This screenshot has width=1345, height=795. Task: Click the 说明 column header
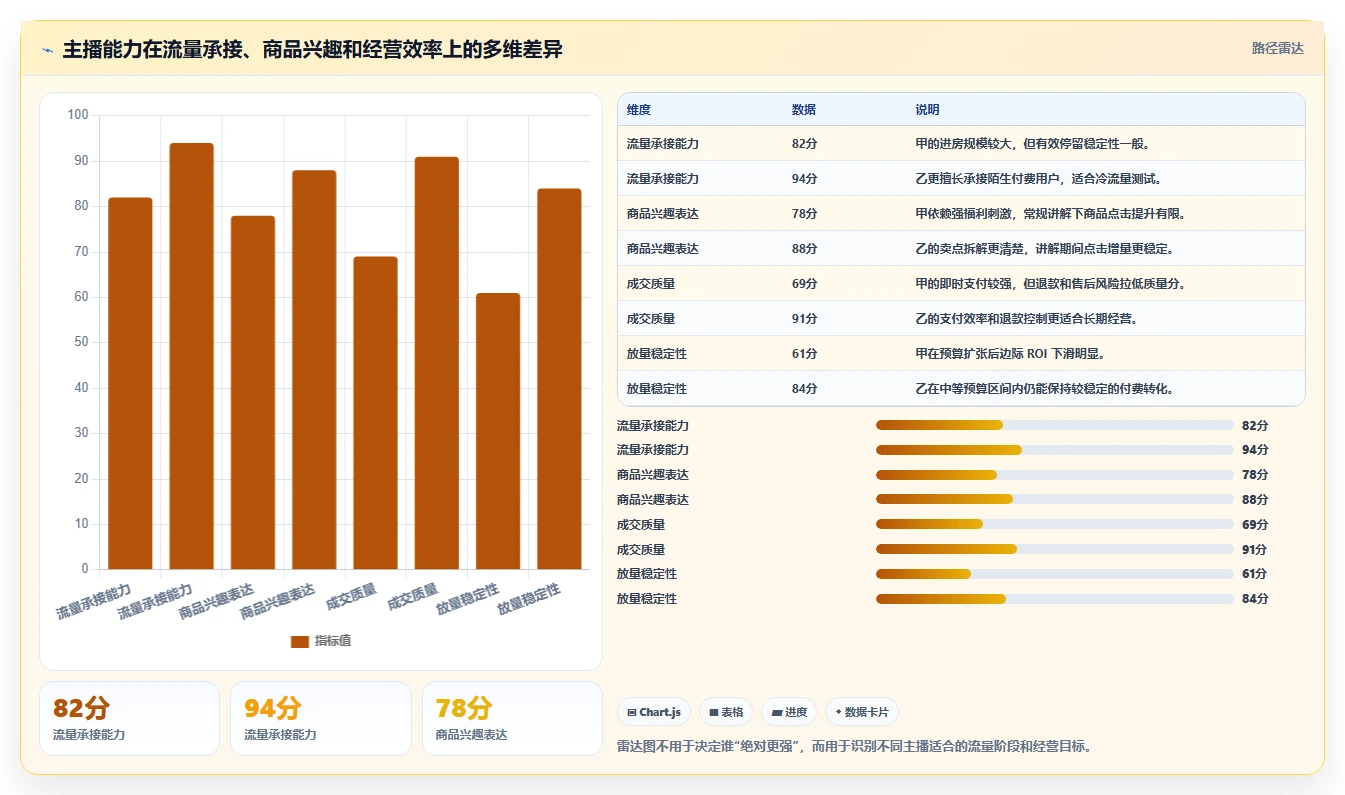click(927, 110)
